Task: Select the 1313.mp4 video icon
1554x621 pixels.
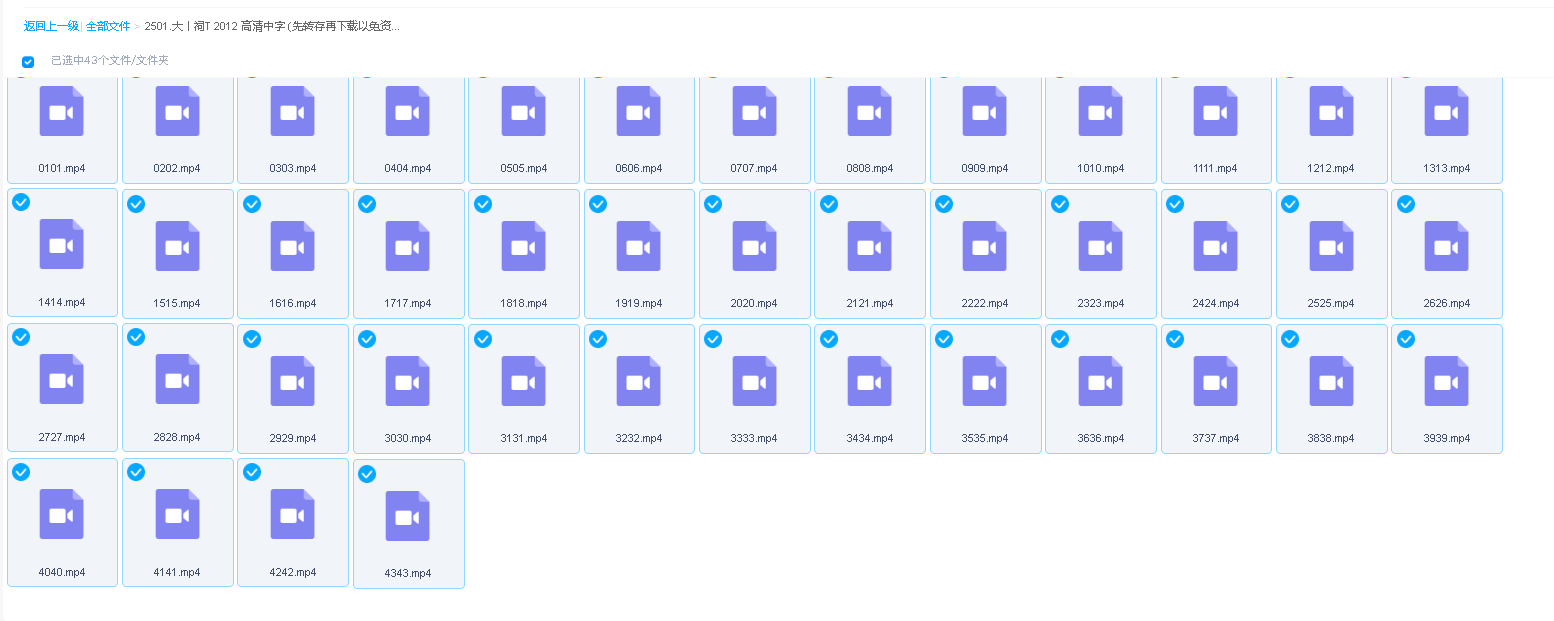Action: click(1446, 112)
